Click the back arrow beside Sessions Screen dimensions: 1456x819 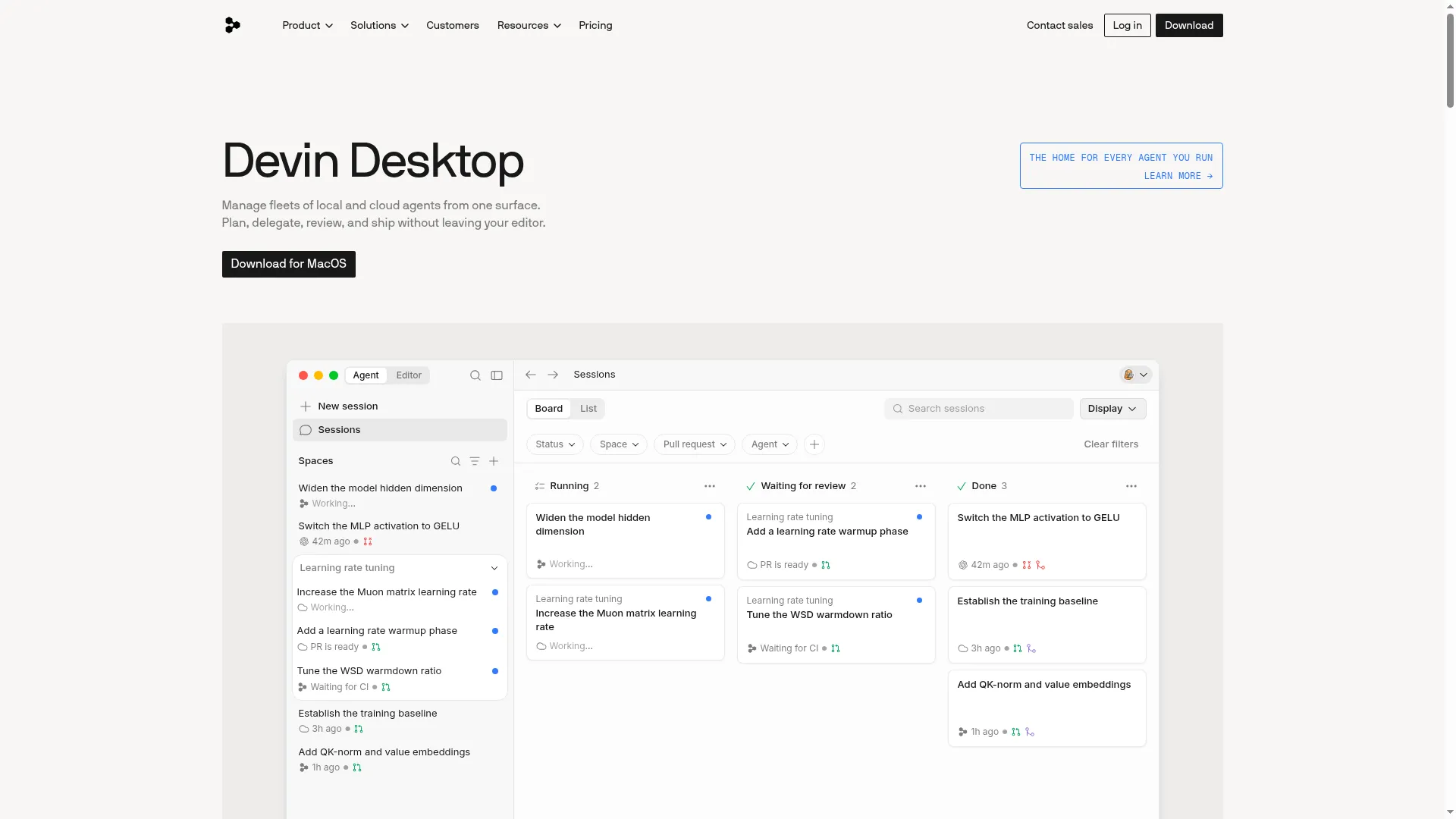[x=531, y=375]
